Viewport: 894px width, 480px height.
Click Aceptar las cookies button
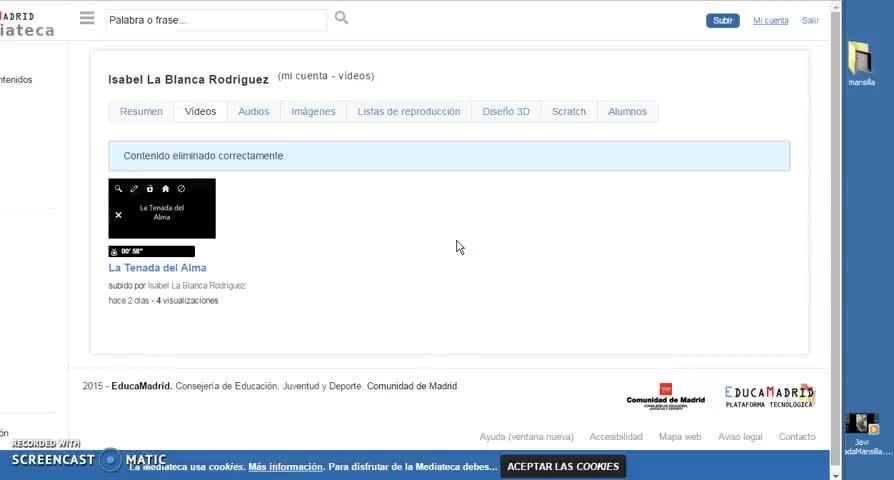(x=563, y=466)
